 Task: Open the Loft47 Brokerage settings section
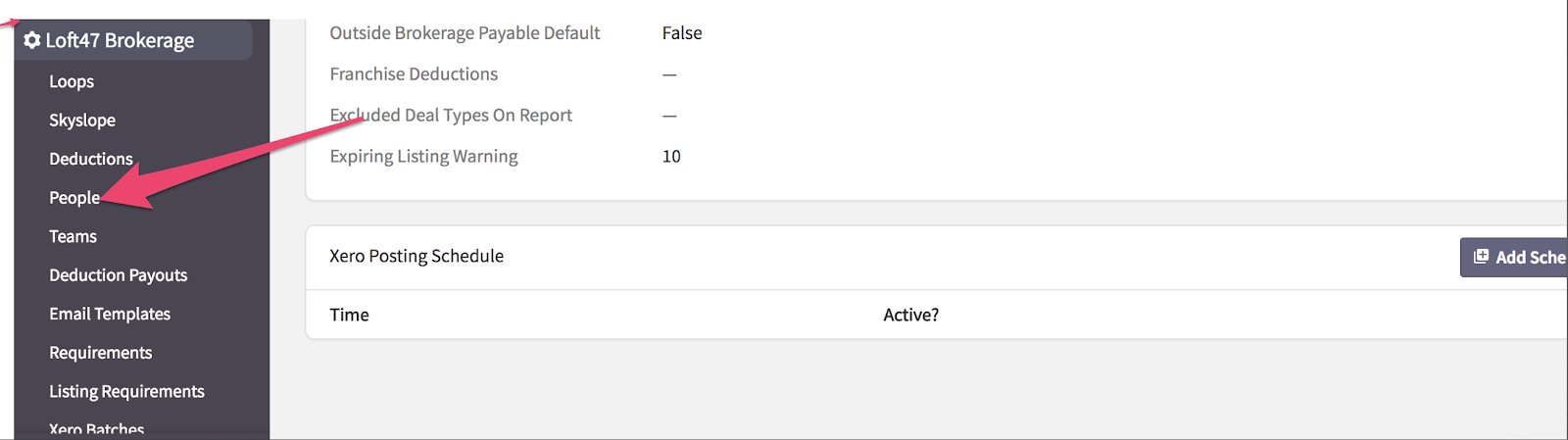[x=120, y=40]
